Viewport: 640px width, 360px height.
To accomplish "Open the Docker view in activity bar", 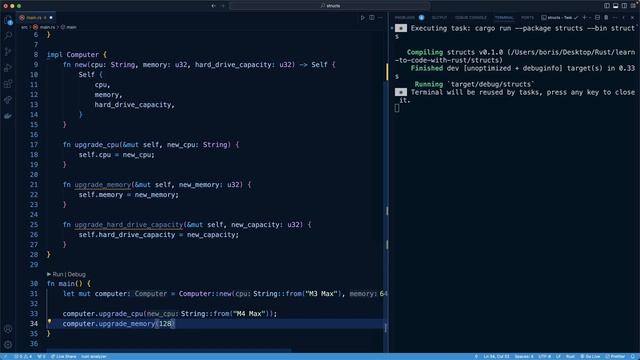I will click(x=8, y=116).
